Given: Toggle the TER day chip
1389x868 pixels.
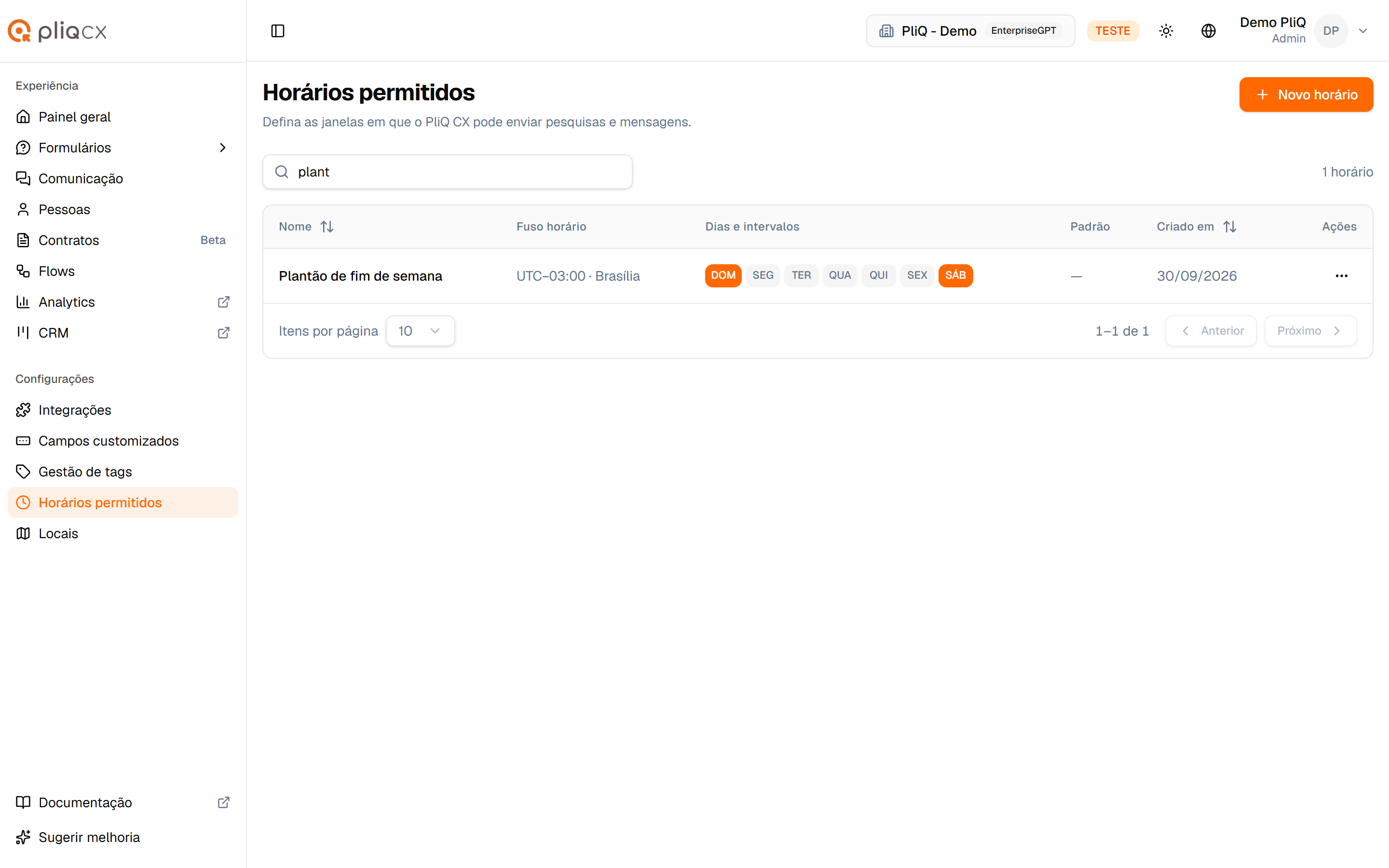Looking at the screenshot, I should coord(801,275).
